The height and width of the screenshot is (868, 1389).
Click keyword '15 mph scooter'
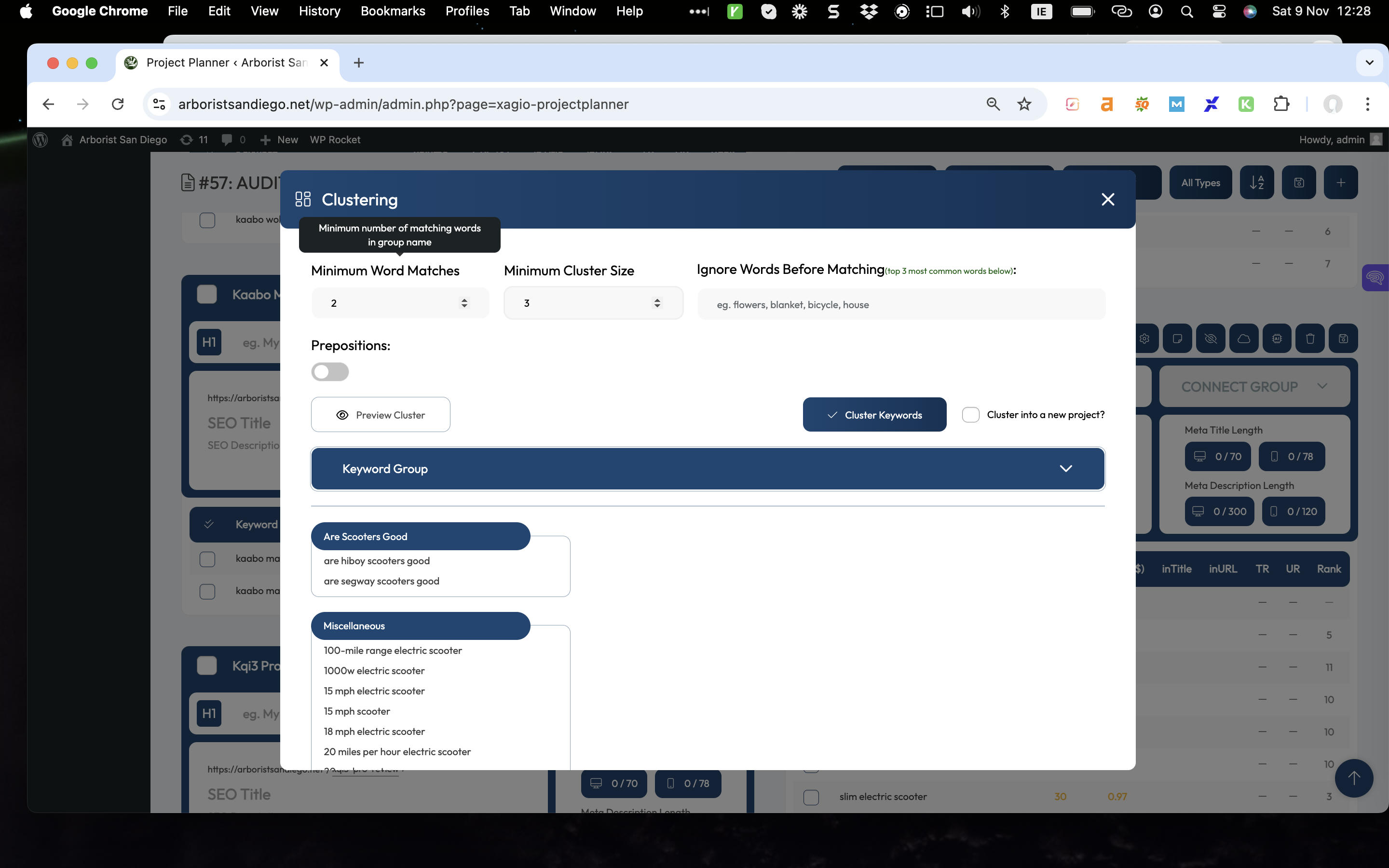tap(356, 711)
